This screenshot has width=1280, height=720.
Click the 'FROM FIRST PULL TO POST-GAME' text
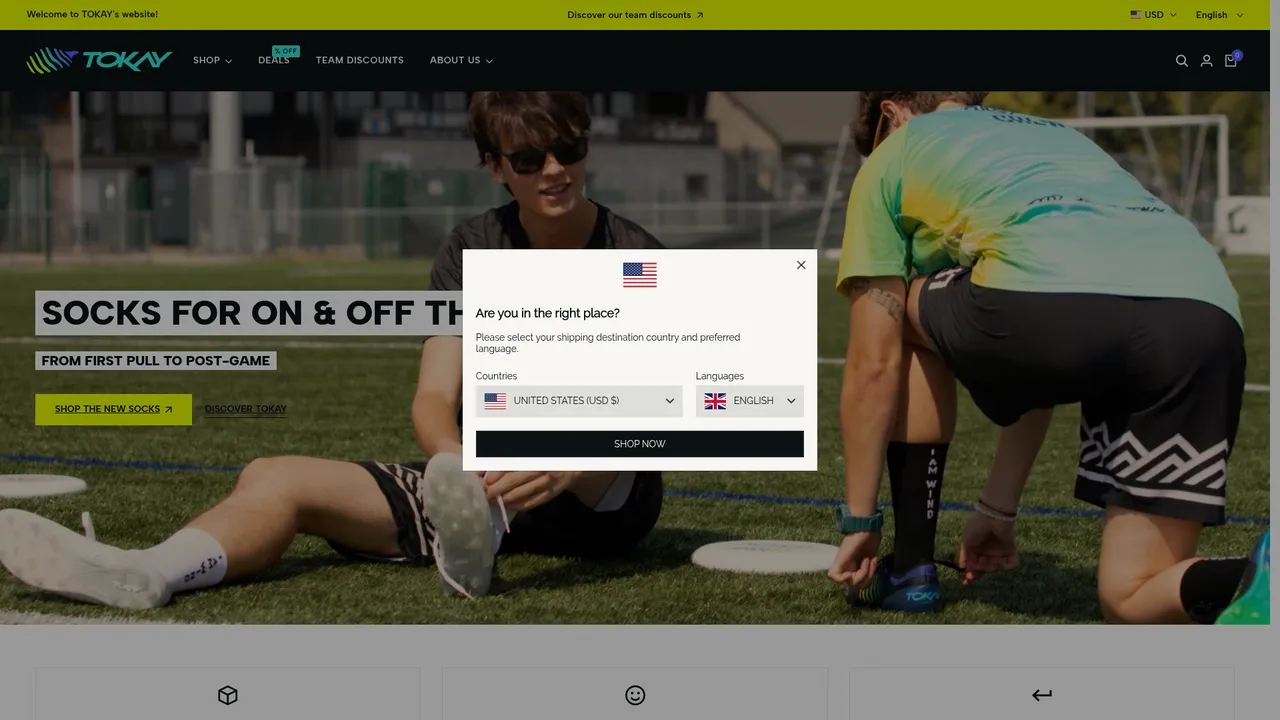tap(156, 361)
